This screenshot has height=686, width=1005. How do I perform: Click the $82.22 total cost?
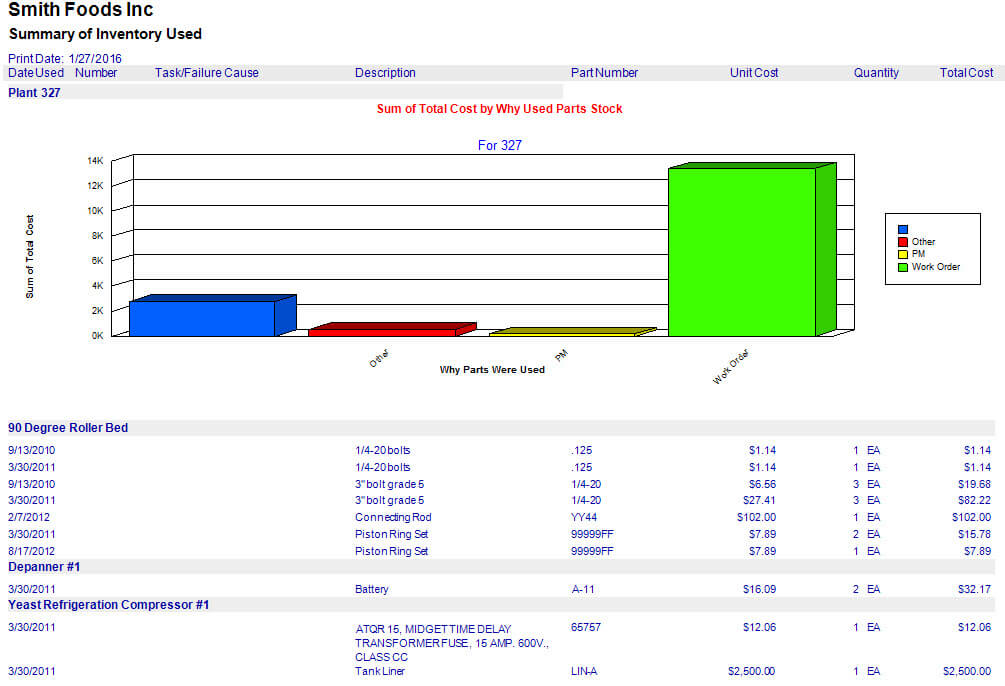point(975,500)
